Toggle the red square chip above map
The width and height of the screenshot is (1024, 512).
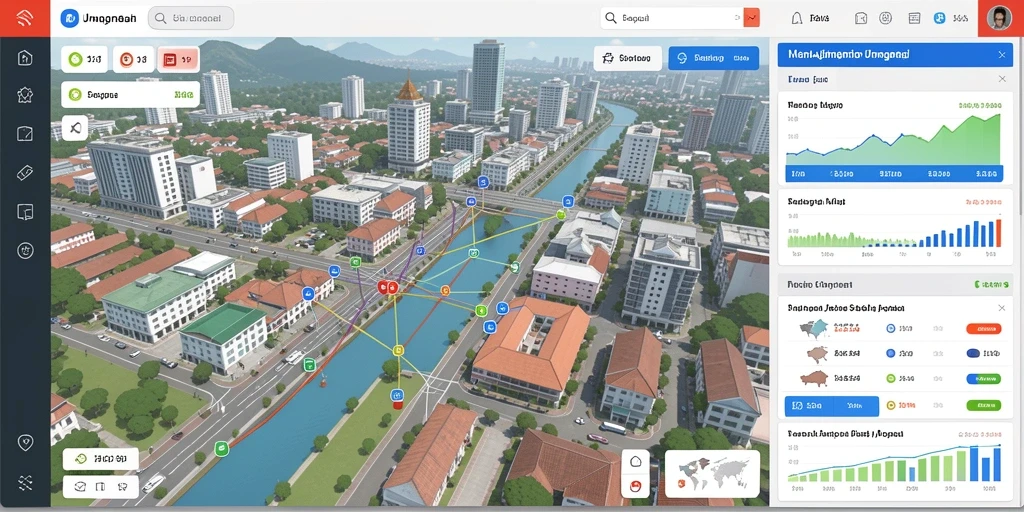[178, 59]
